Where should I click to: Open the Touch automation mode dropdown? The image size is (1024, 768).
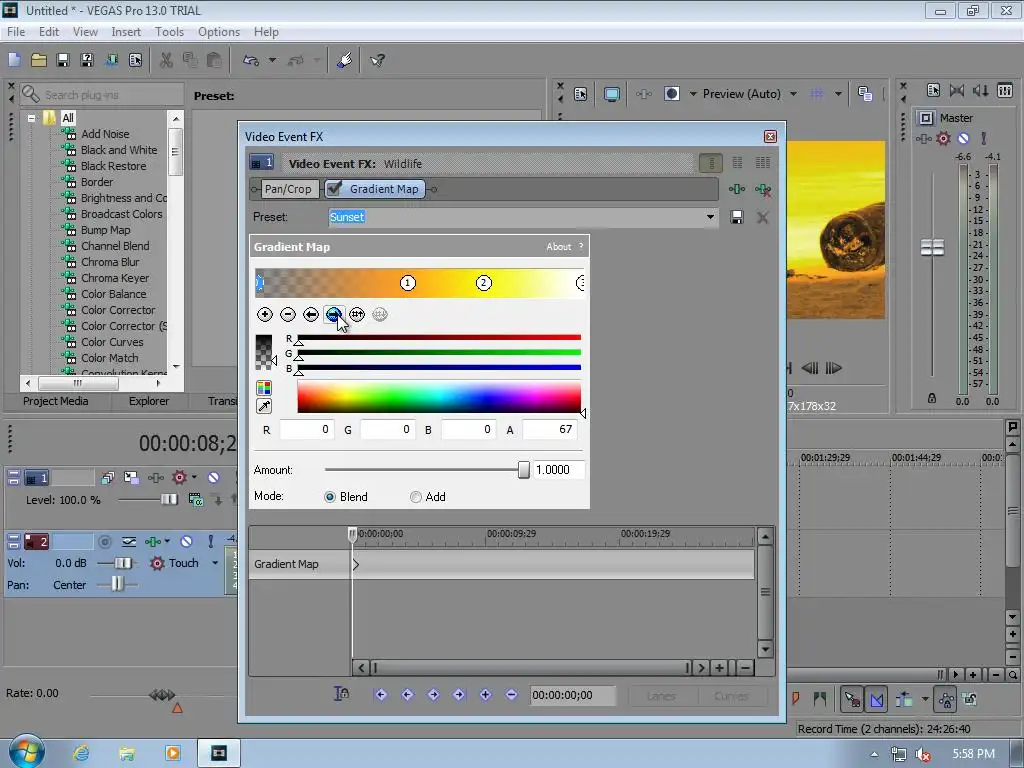coord(215,563)
